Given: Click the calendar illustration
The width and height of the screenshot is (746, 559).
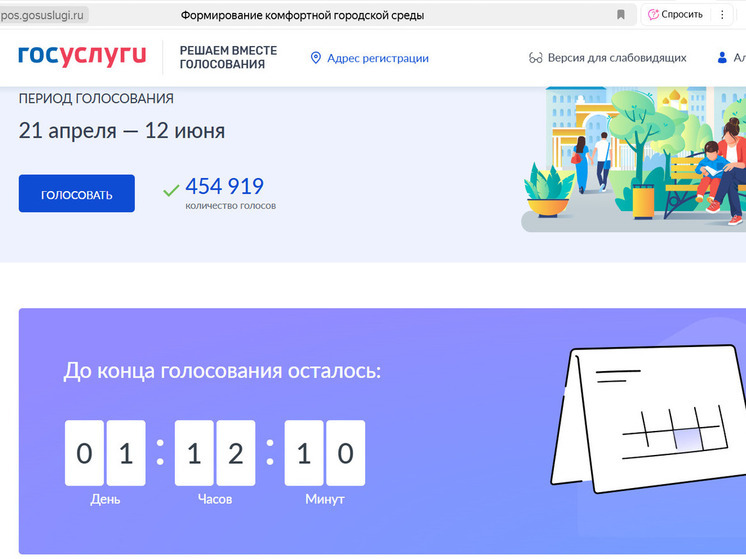Looking at the screenshot, I should (x=648, y=419).
